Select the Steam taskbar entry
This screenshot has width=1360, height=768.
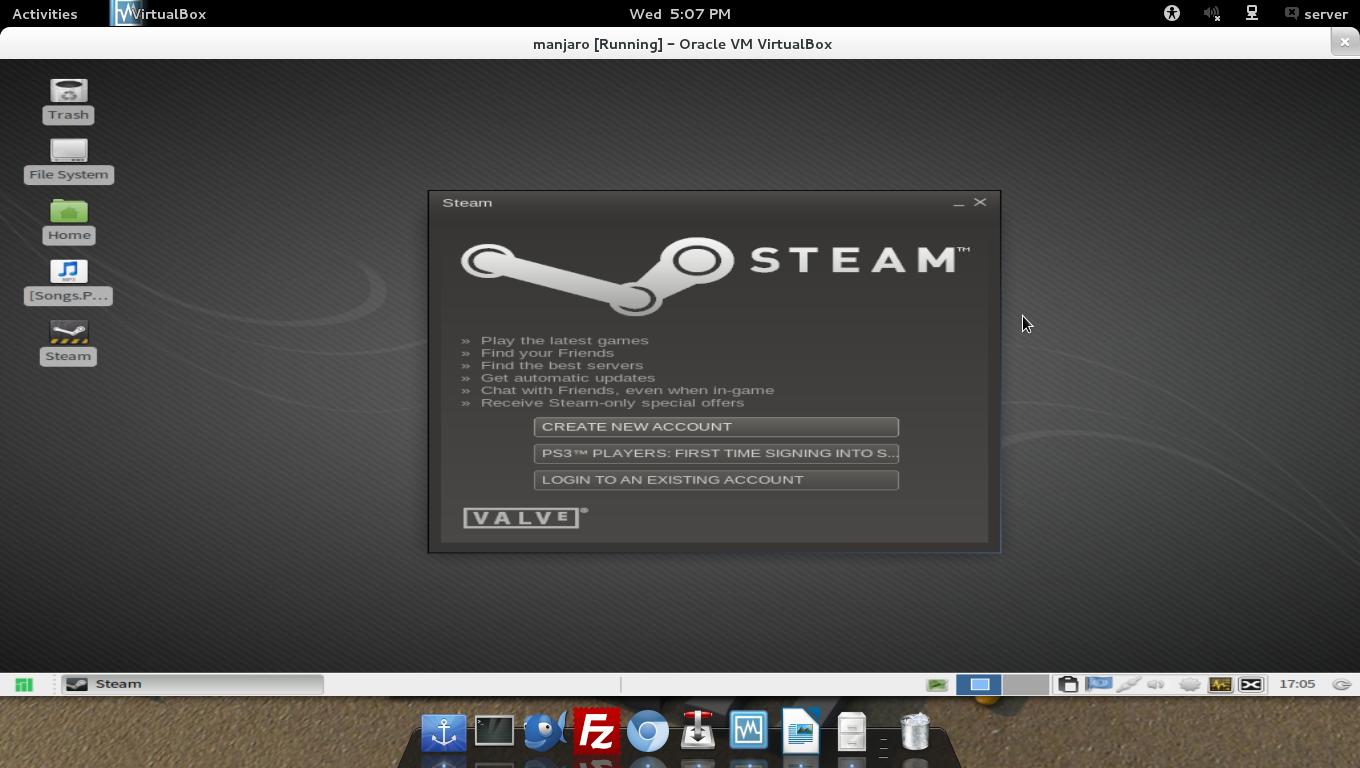tap(150, 684)
